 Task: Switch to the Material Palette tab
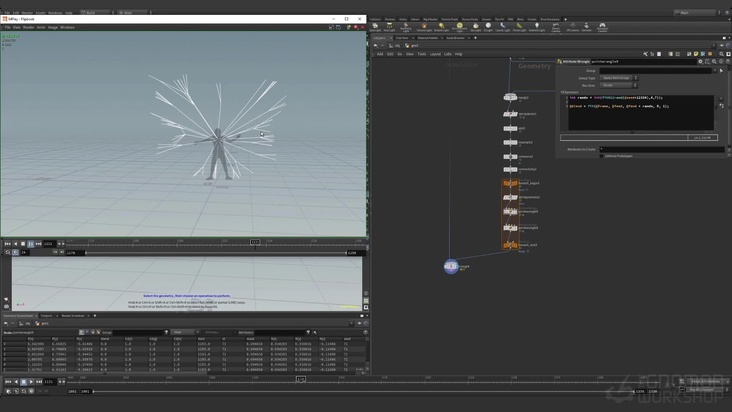[x=428, y=38]
